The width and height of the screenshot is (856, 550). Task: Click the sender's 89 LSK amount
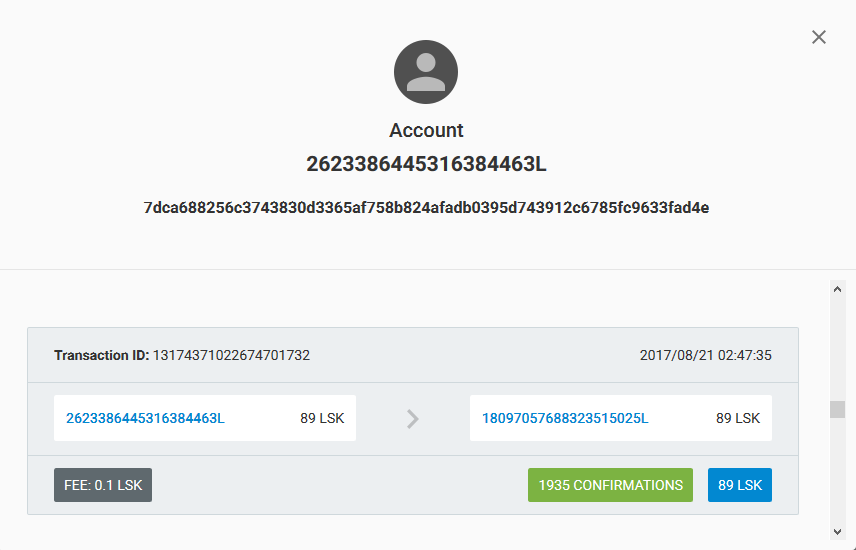(322, 418)
